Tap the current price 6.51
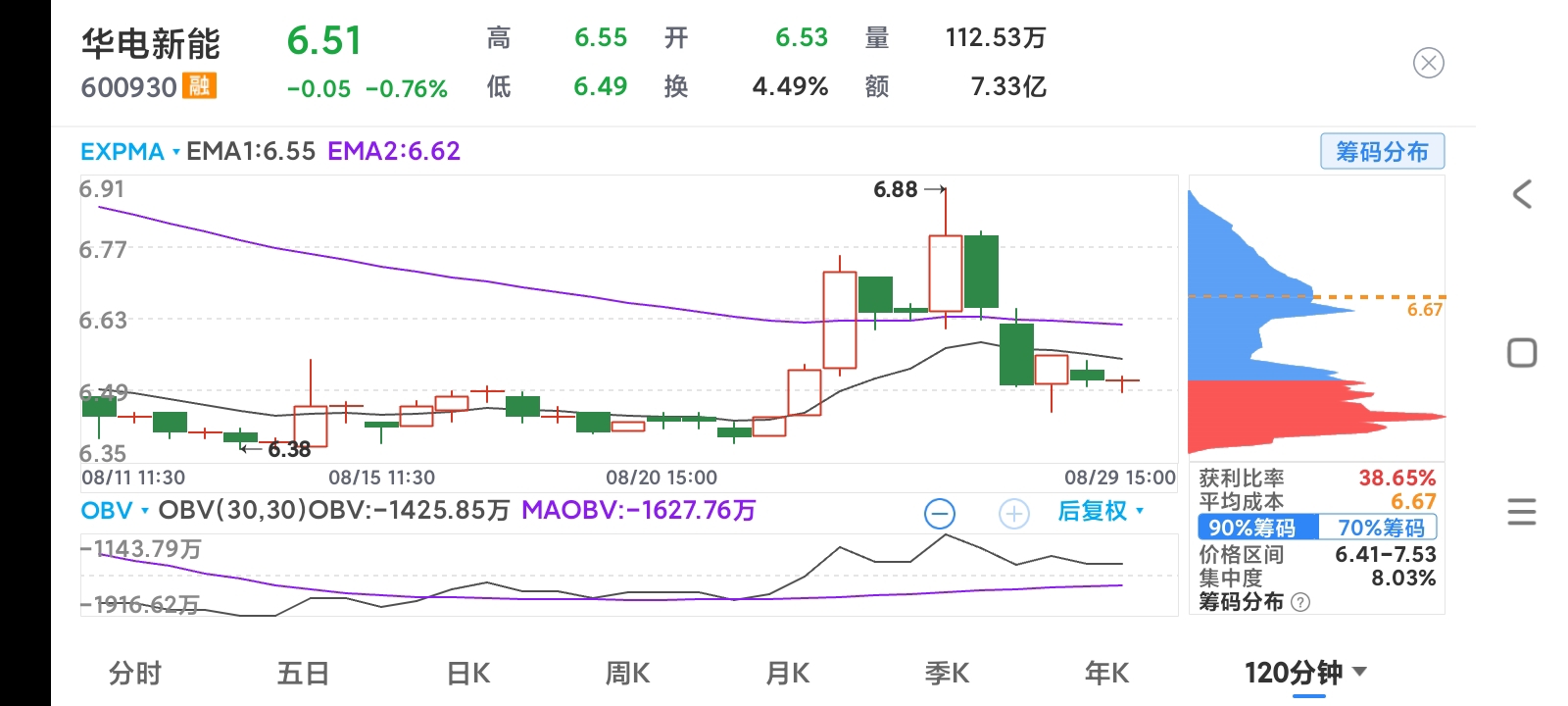Viewport: 1568px width, 706px height. point(324,41)
